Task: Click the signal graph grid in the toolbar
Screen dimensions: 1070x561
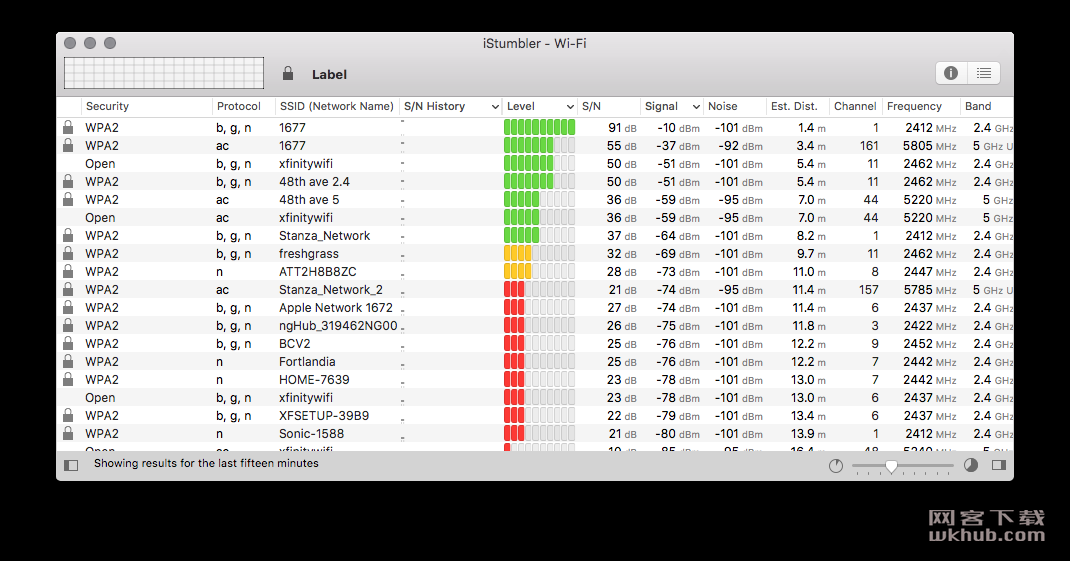Action: 164,73
